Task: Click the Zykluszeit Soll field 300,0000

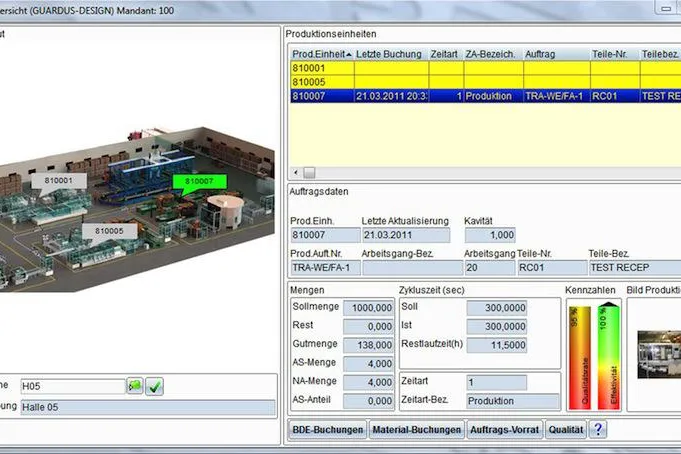Action: coord(497,308)
